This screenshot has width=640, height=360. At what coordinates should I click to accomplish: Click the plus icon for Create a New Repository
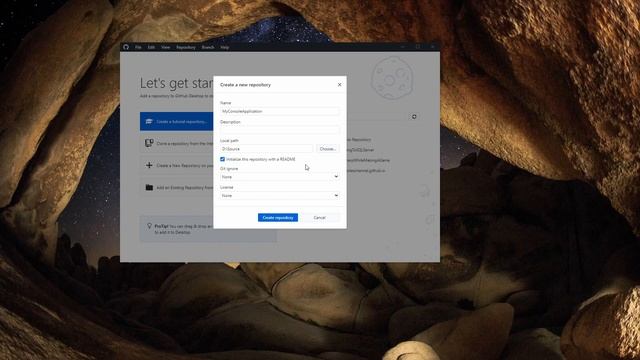point(149,165)
